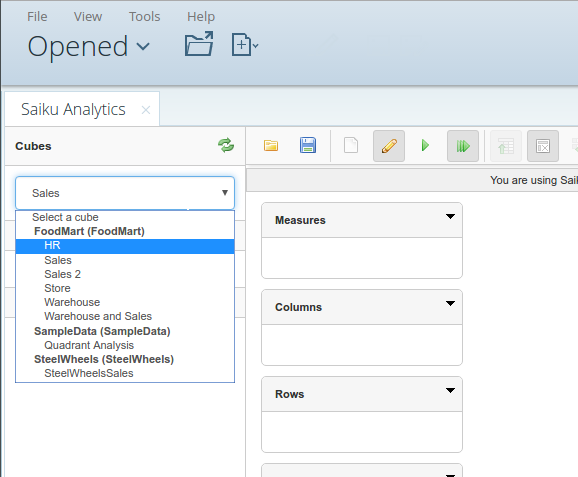Select the Sales 2 cube
Viewport: 578px width, 477px height.
point(125,274)
